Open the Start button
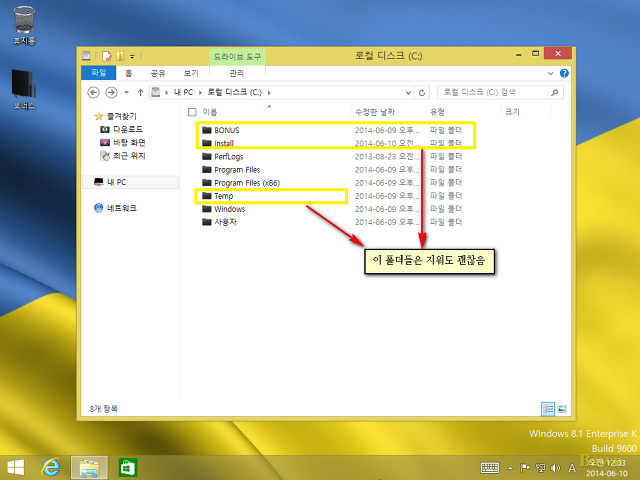The image size is (640, 480). coord(16,467)
